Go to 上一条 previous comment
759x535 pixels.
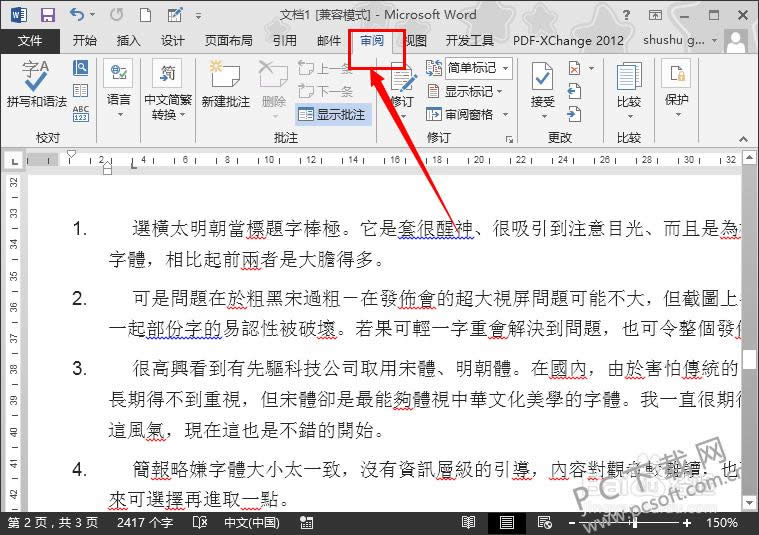tap(325, 68)
